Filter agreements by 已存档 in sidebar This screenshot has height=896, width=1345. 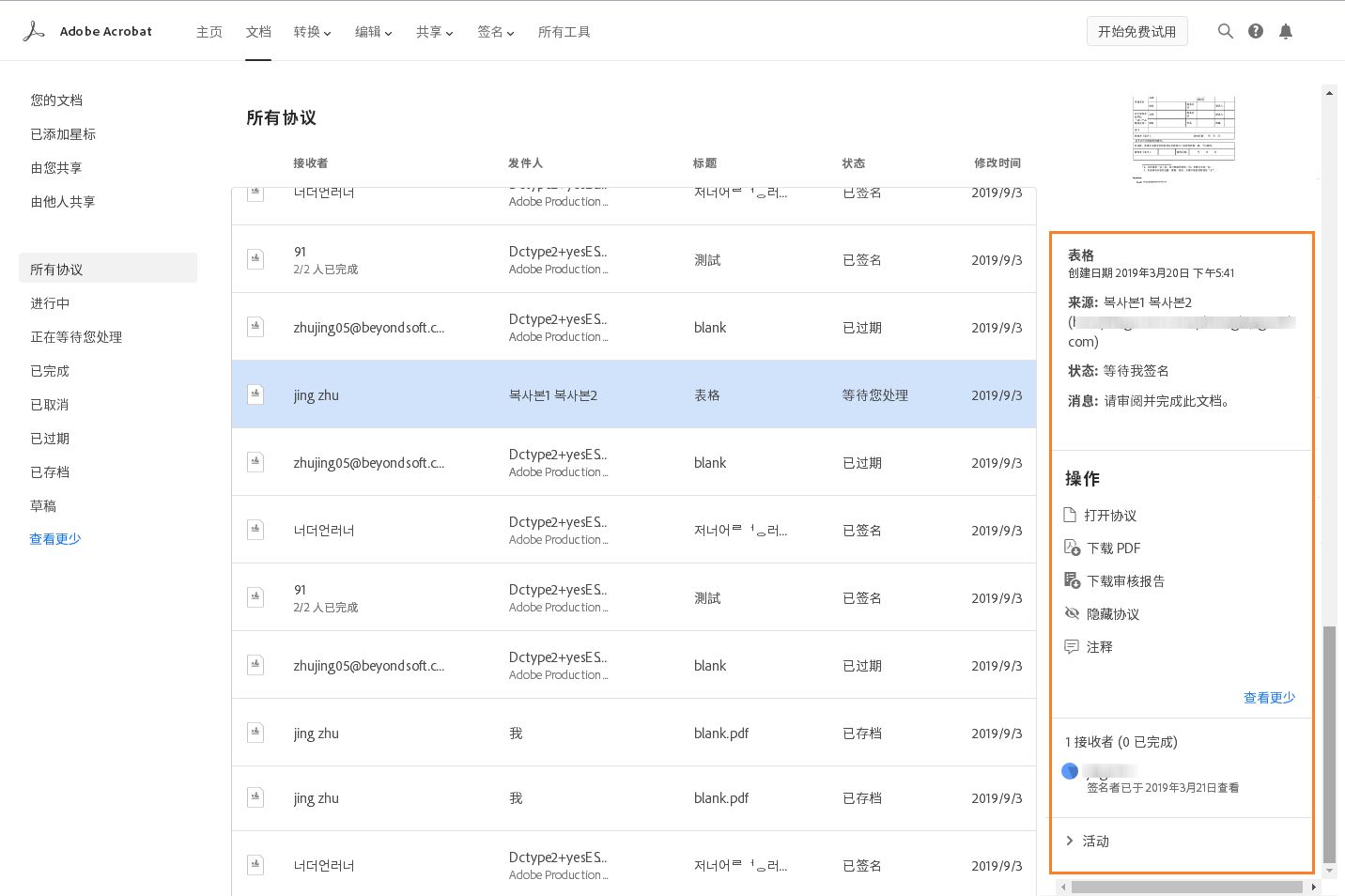(50, 471)
